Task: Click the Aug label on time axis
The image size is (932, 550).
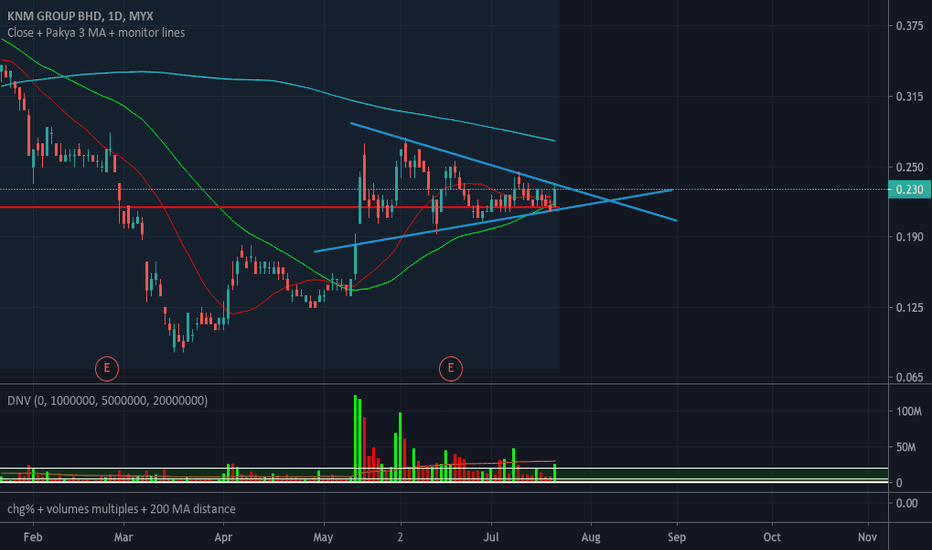Action: (x=591, y=537)
